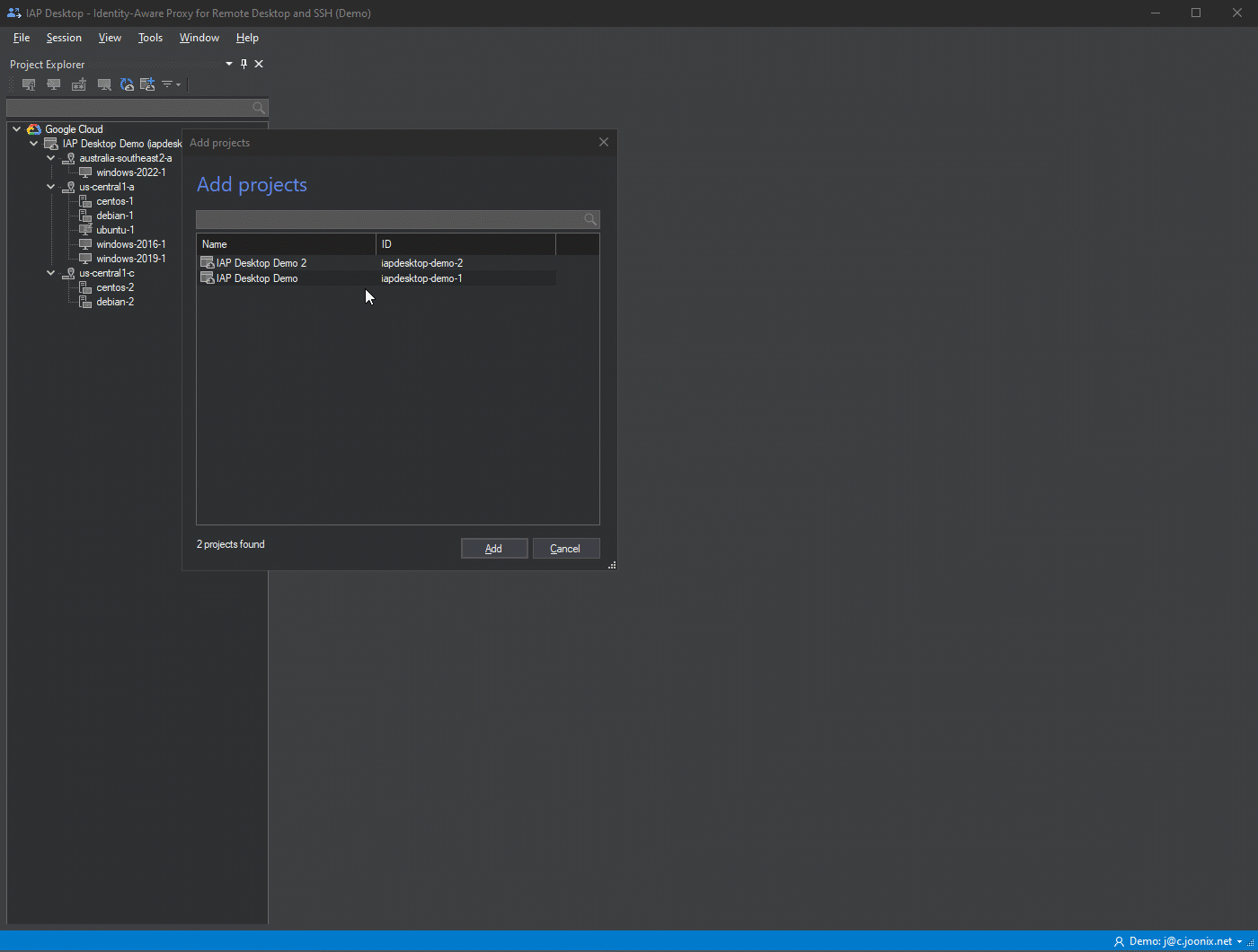This screenshot has height=952, width=1258.
Task: Select the windows-2016-1 tree item
Action: pyautogui.click(x=131, y=244)
